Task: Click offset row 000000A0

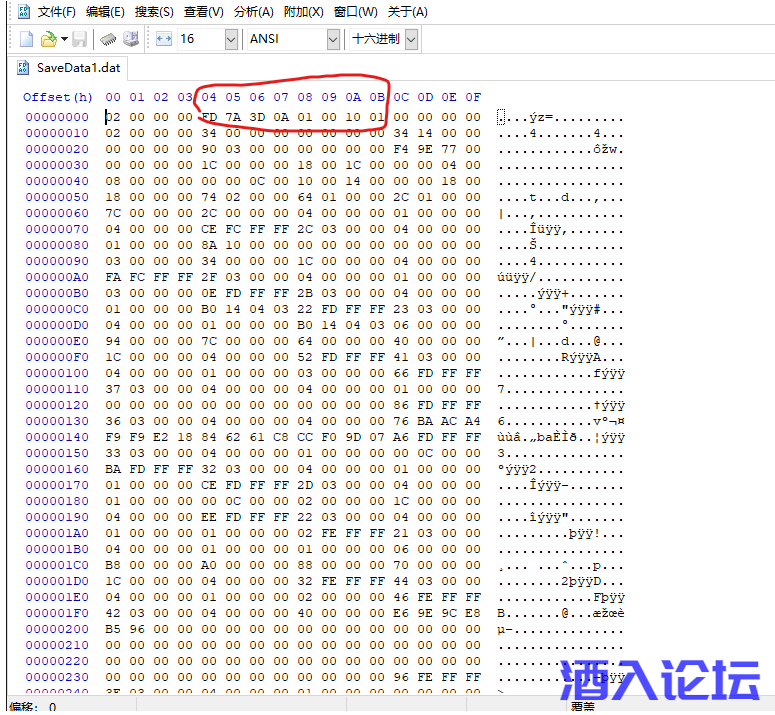Action: pos(57,277)
